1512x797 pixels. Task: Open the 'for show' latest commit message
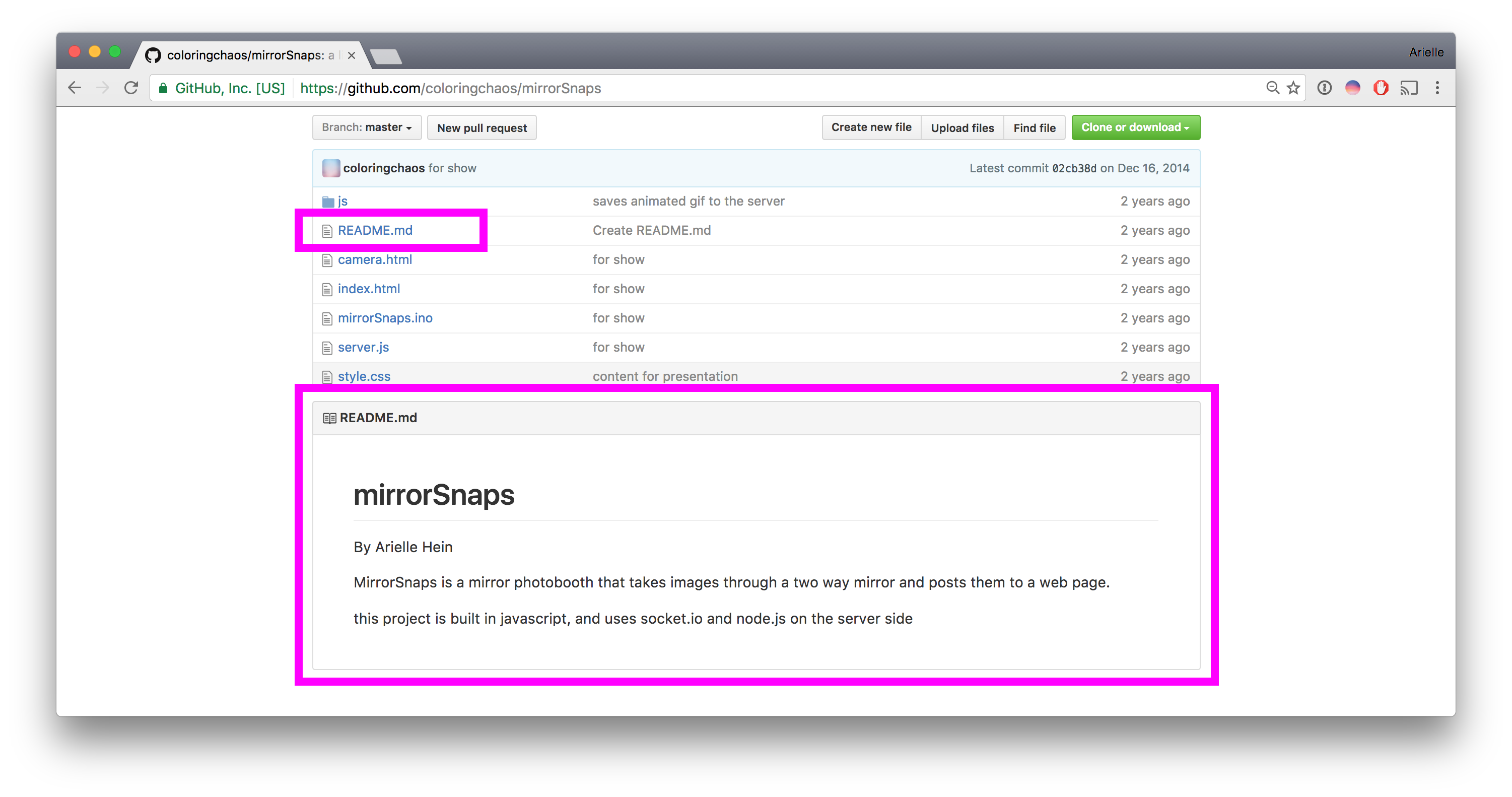[x=452, y=168]
